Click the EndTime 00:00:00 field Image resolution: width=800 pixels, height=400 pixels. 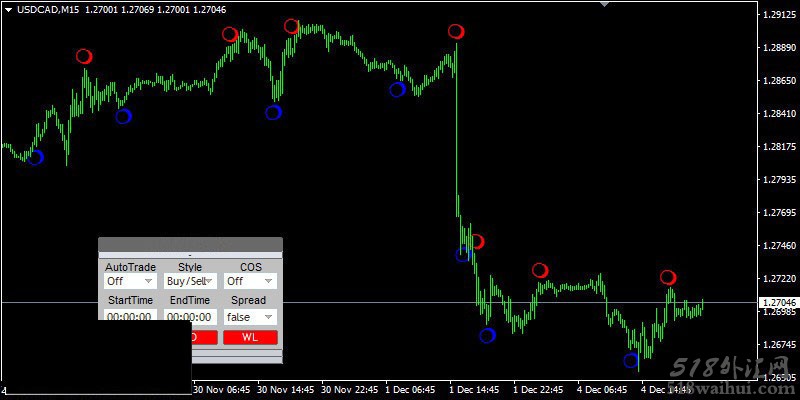(x=190, y=317)
